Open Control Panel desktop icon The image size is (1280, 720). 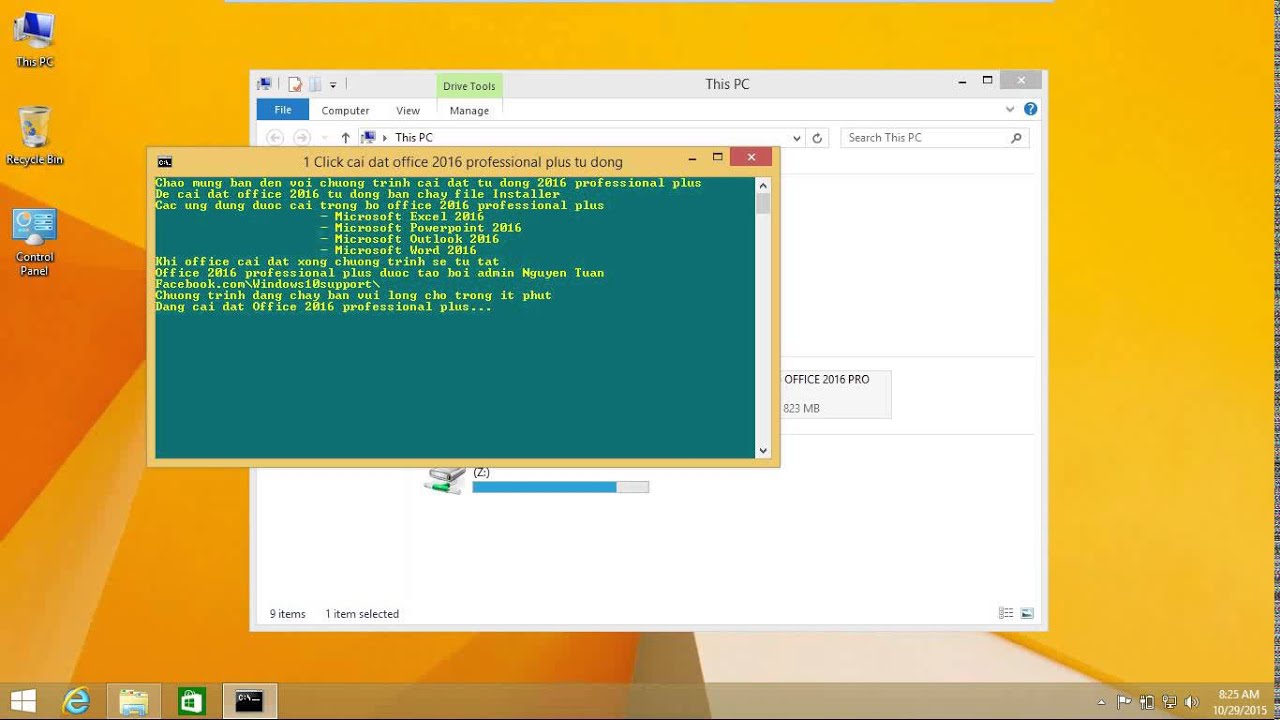pyautogui.click(x=34, y=242)
